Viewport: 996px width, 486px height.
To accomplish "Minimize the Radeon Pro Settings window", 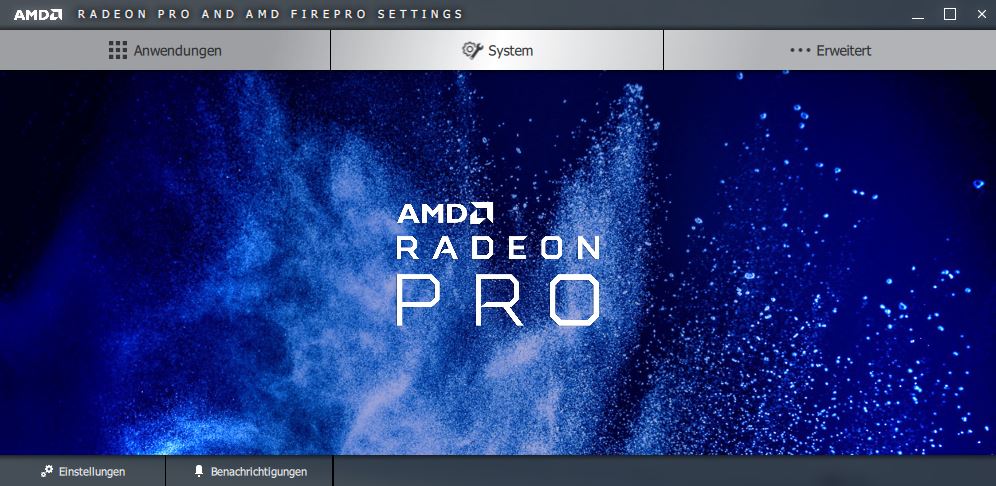I will [918, 15].
